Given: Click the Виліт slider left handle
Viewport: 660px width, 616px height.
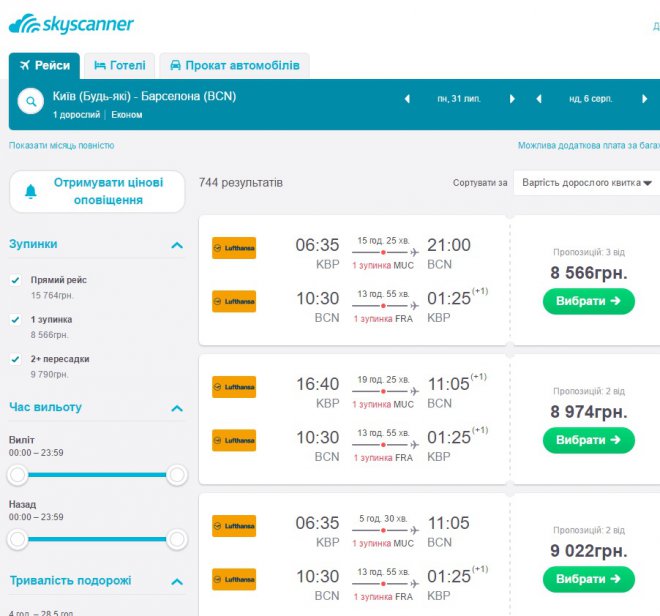Looking at the screenshot, I should point(17,475).
